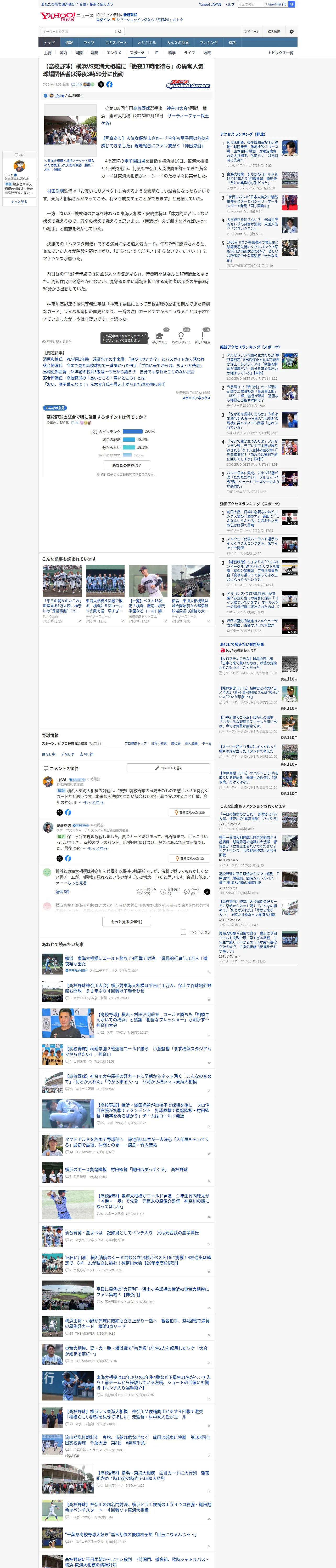Image resolution: width=336 pixels, height=1568 pixels.
Task: Open ゴジキ's avatar in the comment list
Action: pos(48,782)
